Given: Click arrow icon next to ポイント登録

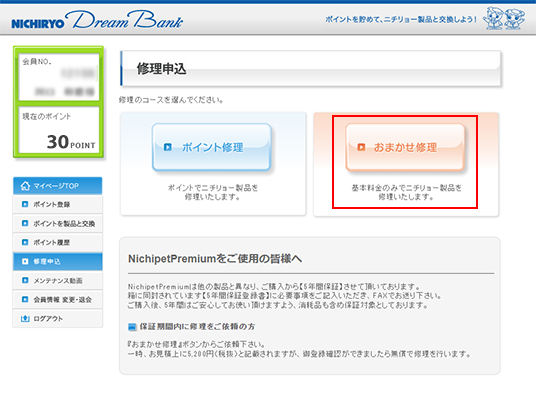Looking at the screenshot, I should (25, 204).
